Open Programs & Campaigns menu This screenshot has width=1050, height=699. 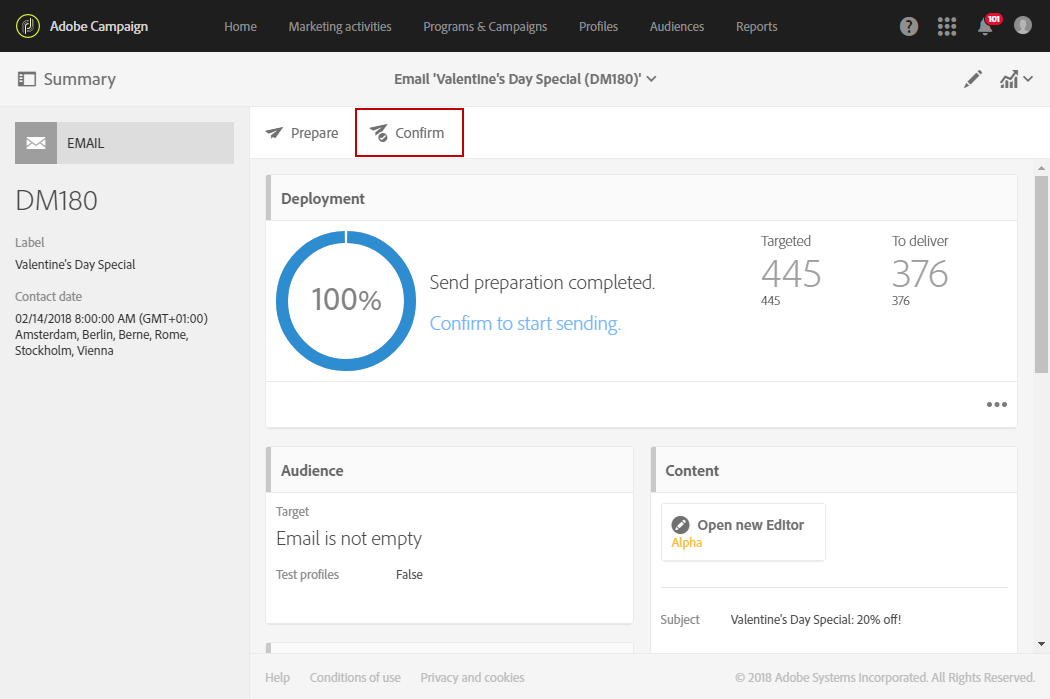point(485,26)
